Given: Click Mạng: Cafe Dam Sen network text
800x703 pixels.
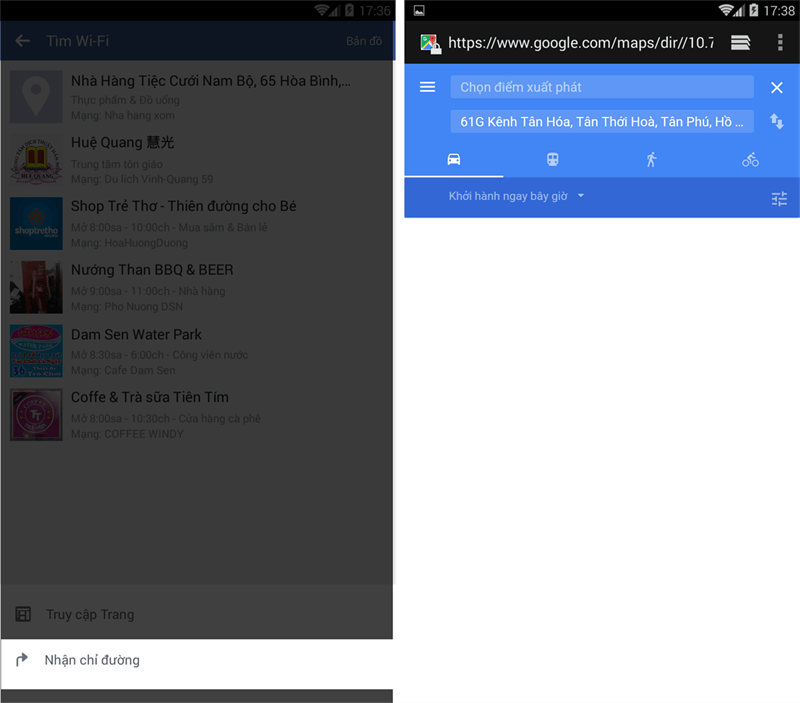Looking at the screenshot, I should click(x=123, y=370).
